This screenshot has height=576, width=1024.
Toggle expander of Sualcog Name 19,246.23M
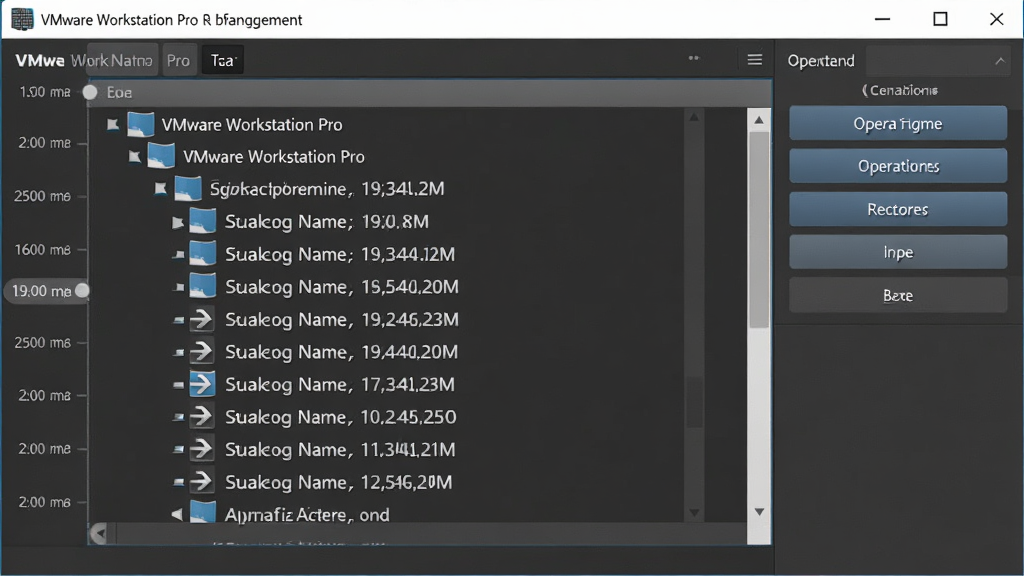pos(178,320)
